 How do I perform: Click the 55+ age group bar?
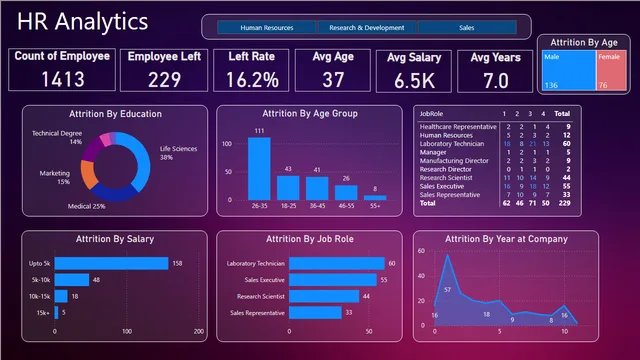coord(375,198)
